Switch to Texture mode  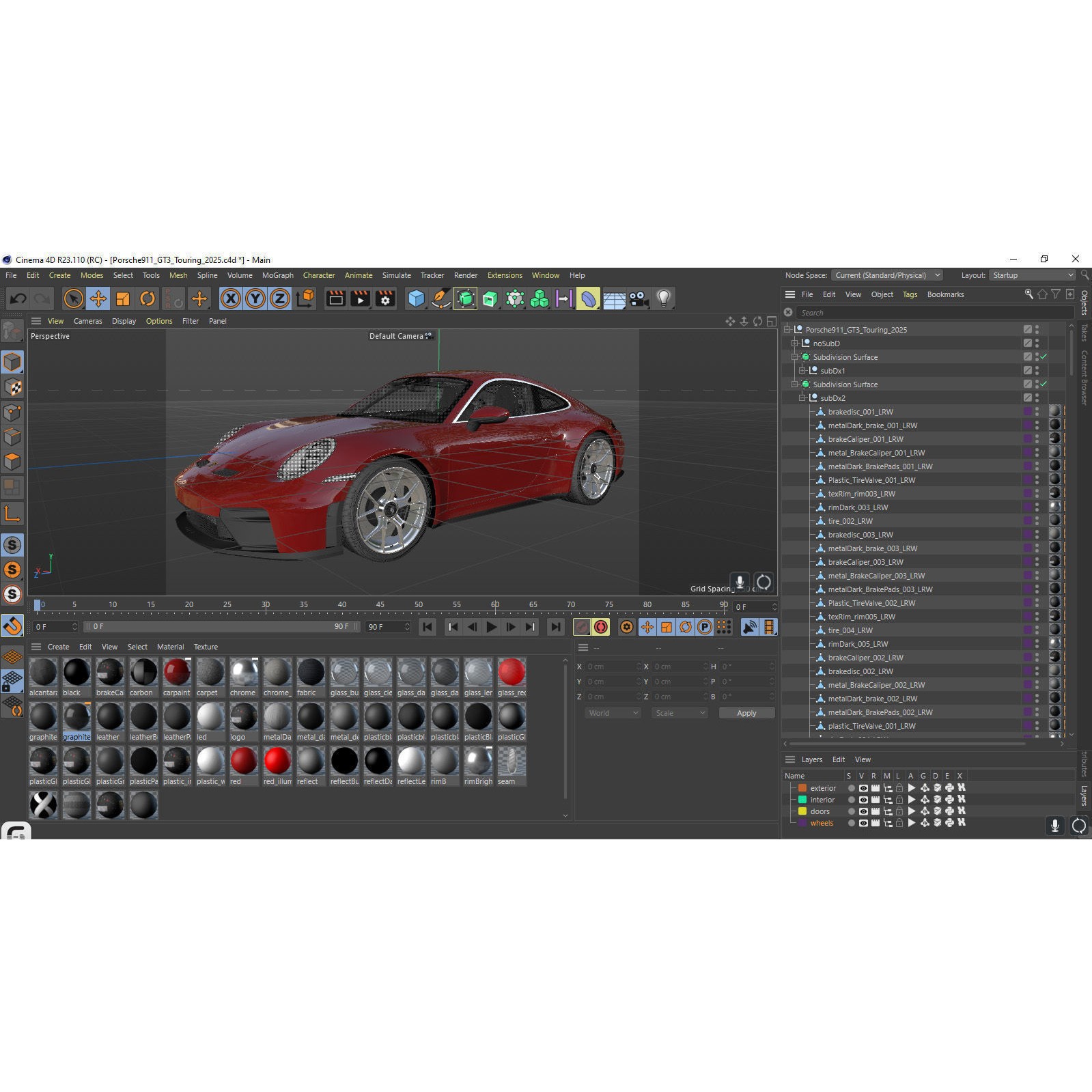pyautogui.click(x=12, y=387)
